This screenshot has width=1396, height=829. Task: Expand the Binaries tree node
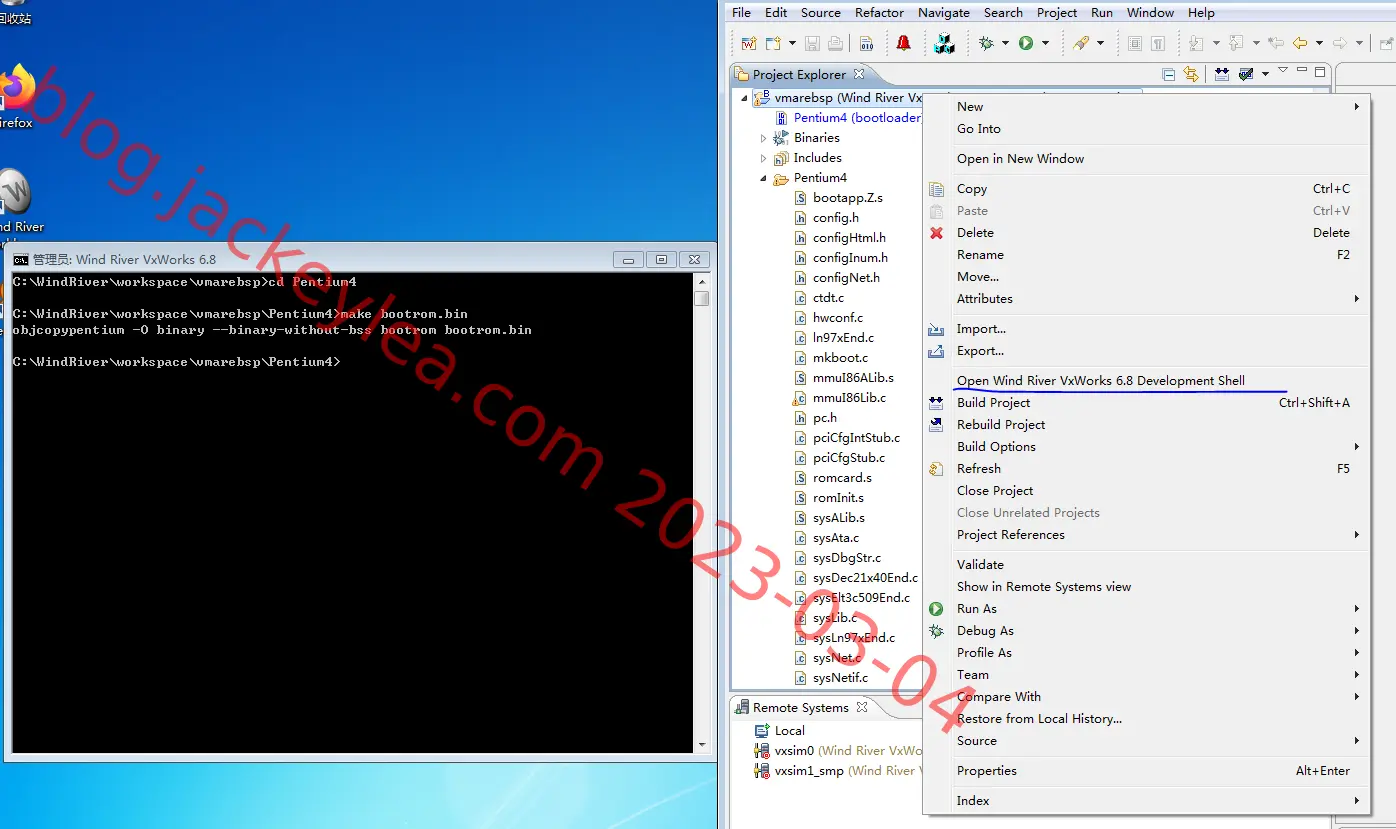click(x=763, y=138)
